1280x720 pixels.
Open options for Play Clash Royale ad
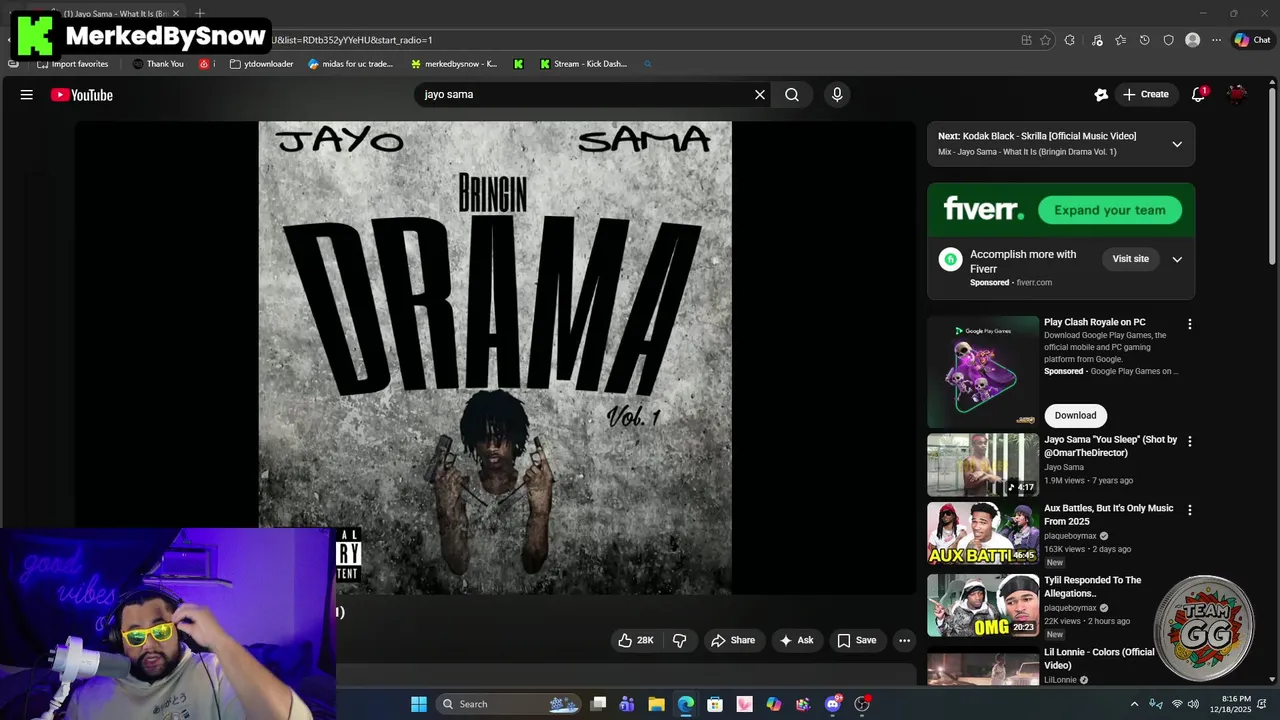(x=1190, y=324)
